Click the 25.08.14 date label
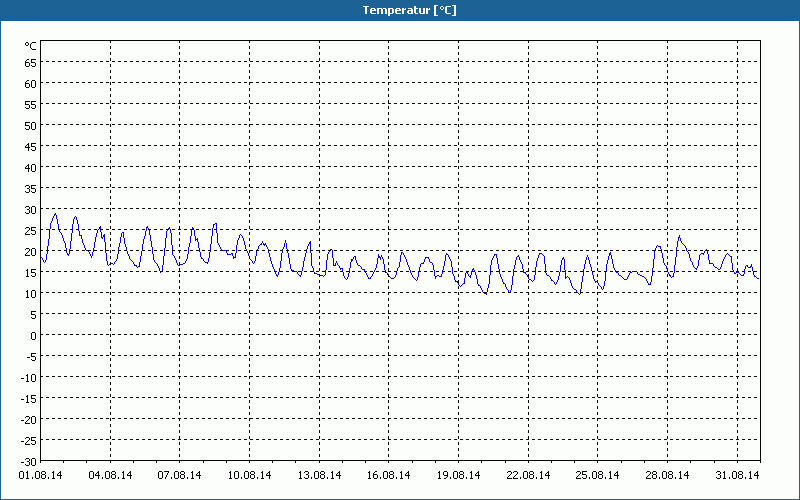 click(x=598, y=476)
